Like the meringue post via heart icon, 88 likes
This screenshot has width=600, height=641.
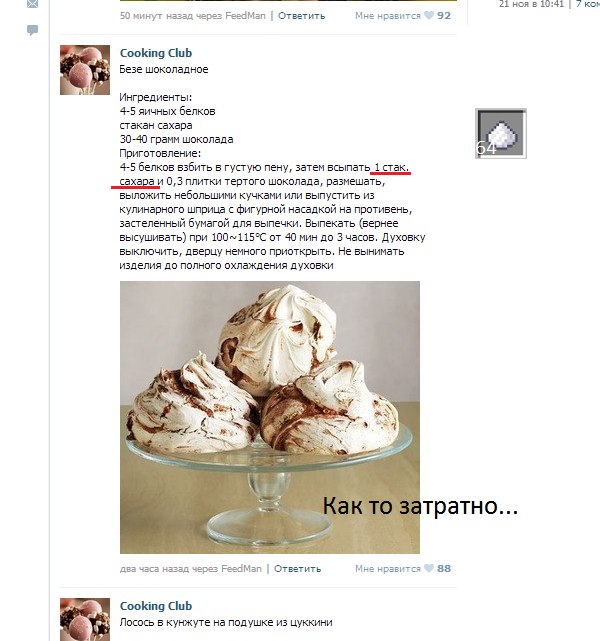coord(428,568)
